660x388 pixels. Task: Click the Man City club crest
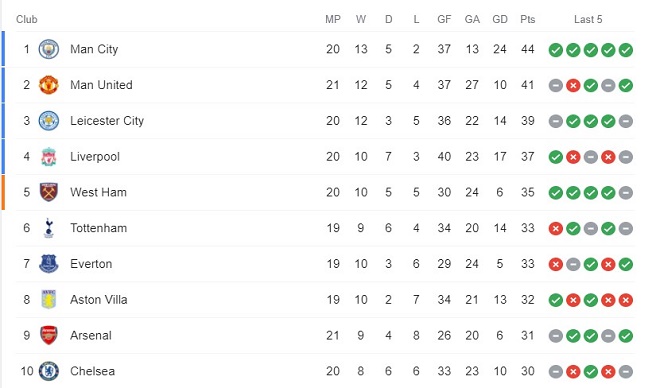point(48,49)
